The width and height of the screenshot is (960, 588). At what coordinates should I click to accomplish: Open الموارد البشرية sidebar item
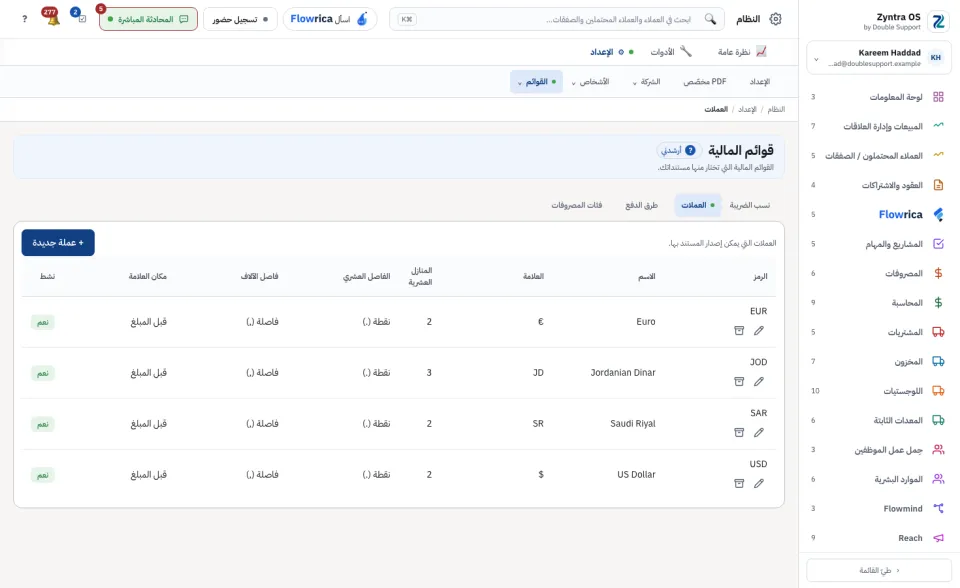(877, 479)
